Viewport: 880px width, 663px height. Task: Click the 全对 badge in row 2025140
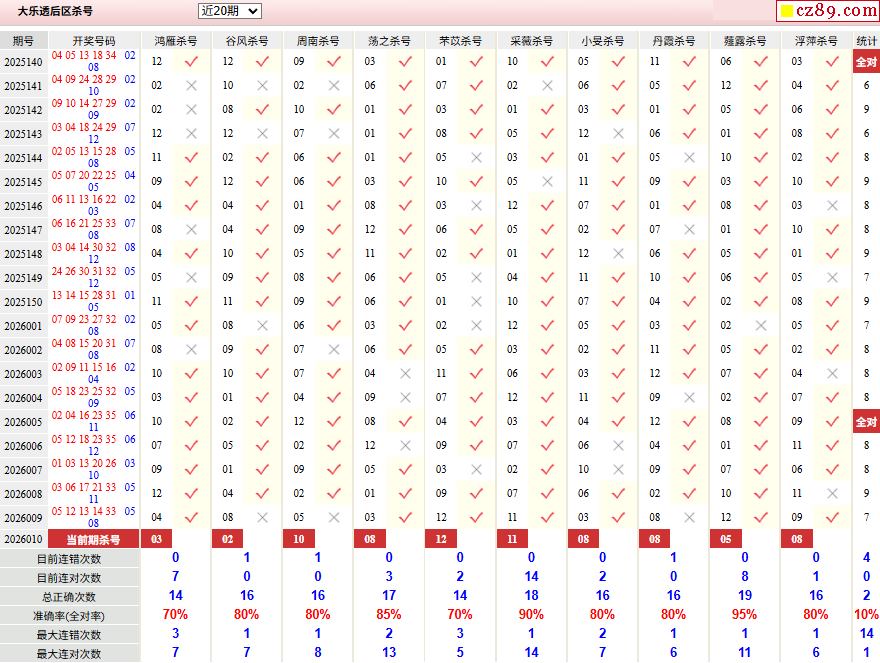[x=866, y=62]
